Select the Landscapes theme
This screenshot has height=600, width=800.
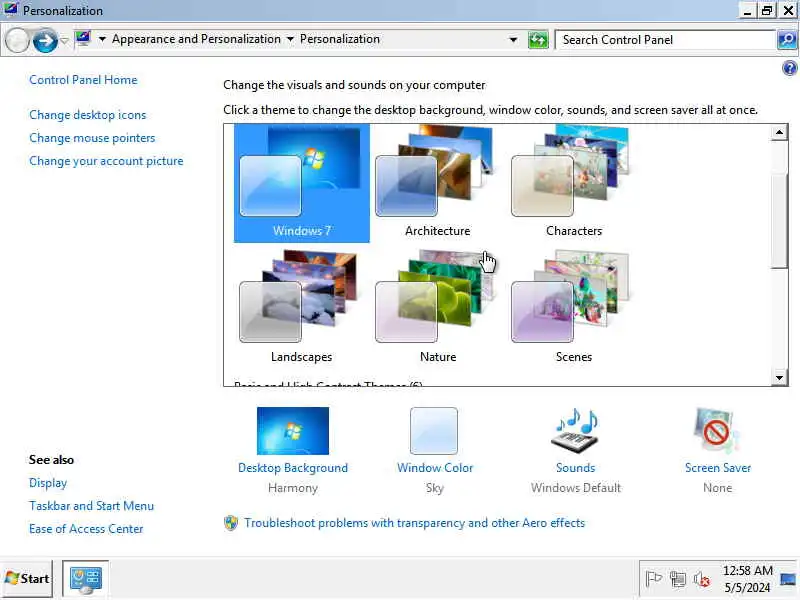[x=302, y=308]
